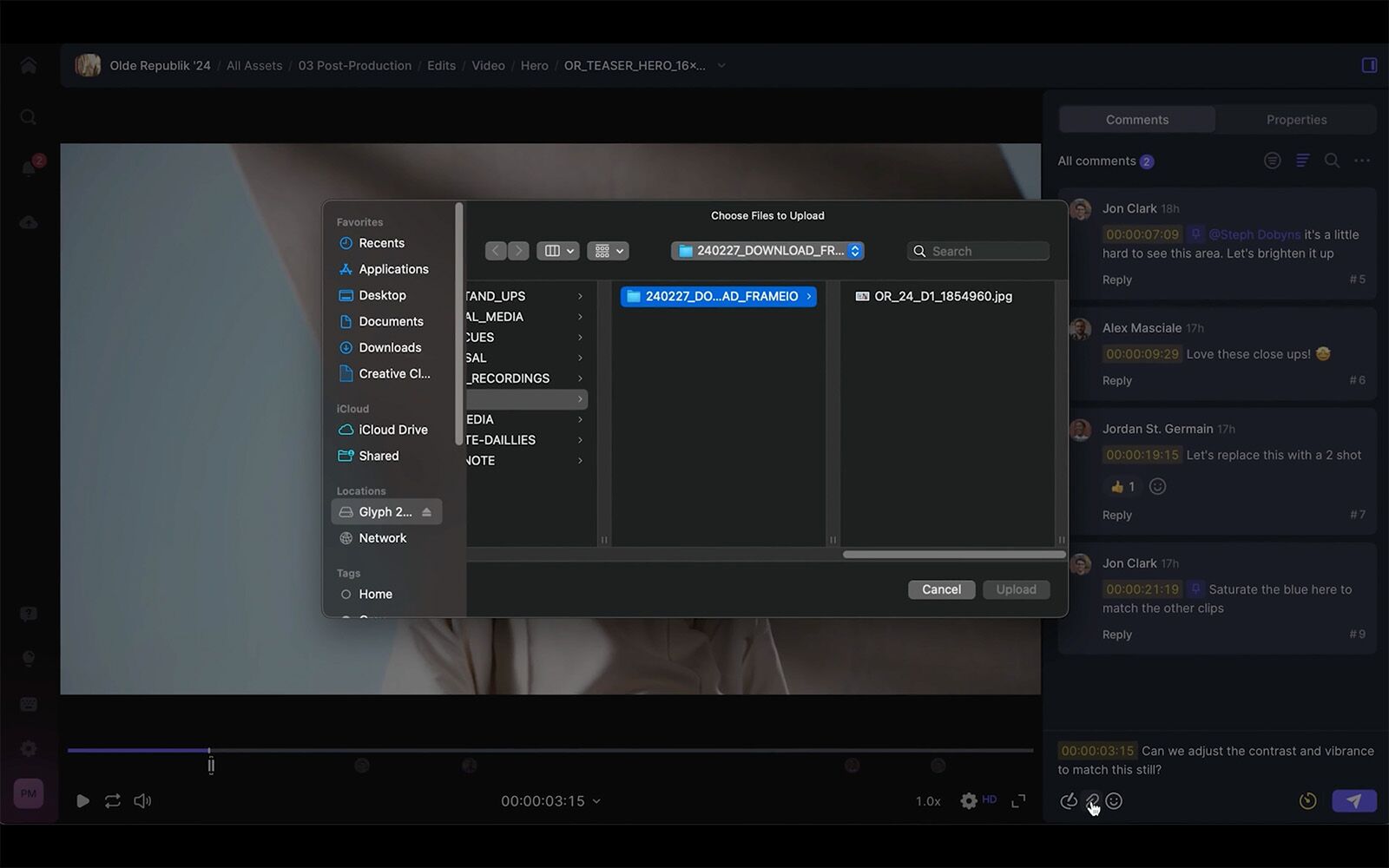Open the emoji picker in the comment box
The image size is (1389, 868).
coord(1114,801)
